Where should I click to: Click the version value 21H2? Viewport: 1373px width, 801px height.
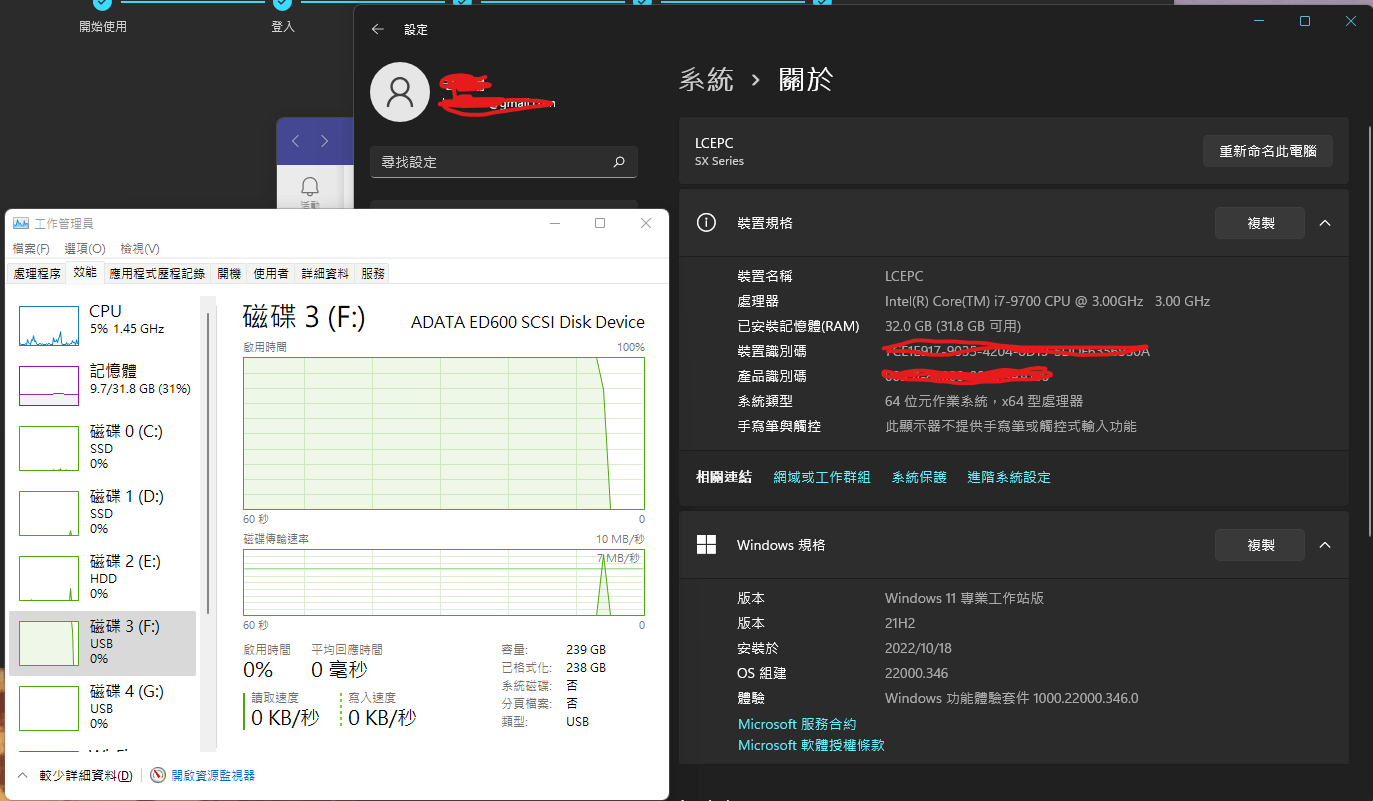902,623
